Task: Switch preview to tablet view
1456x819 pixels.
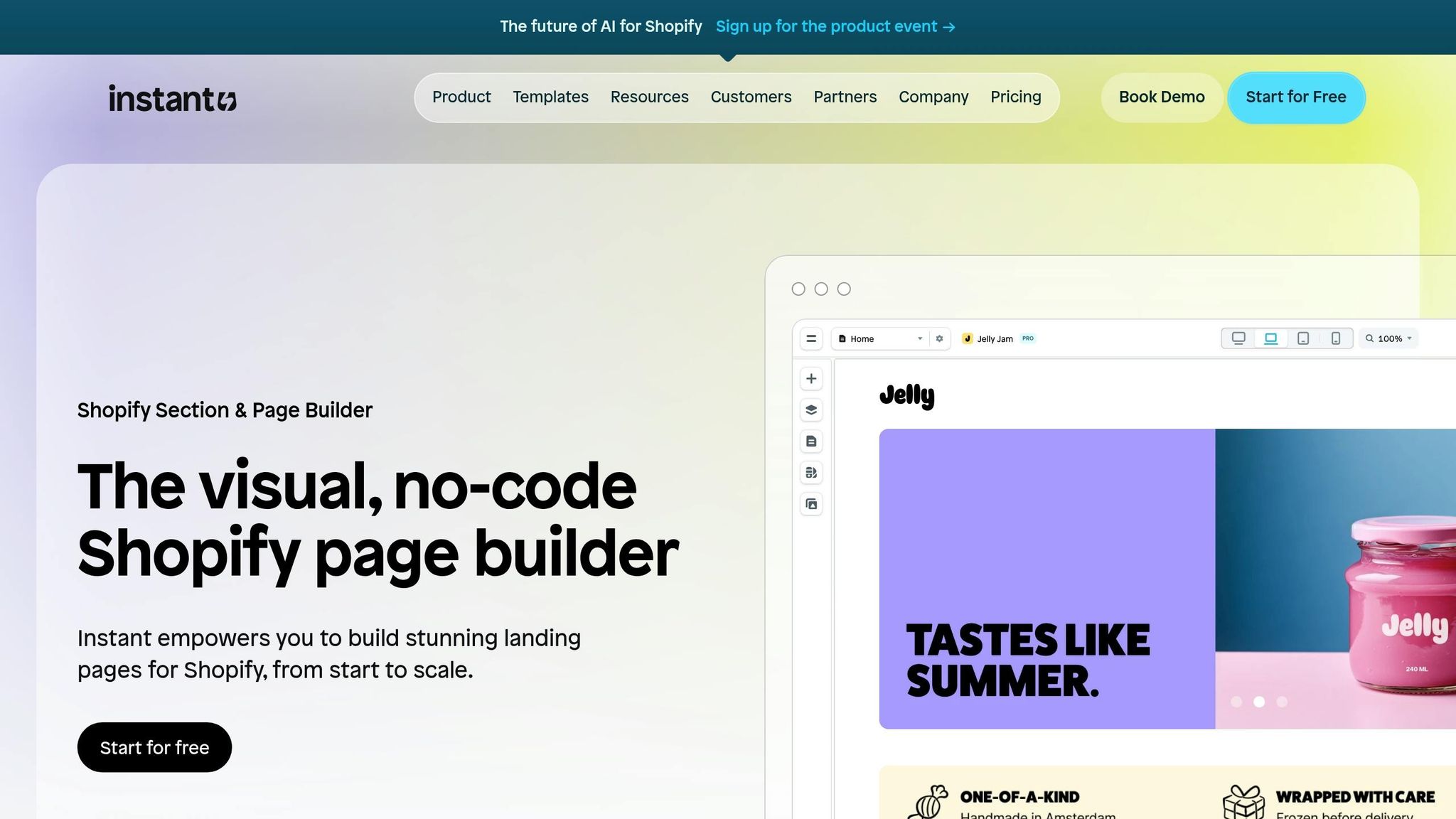Action: click(x=1303, y=338)
